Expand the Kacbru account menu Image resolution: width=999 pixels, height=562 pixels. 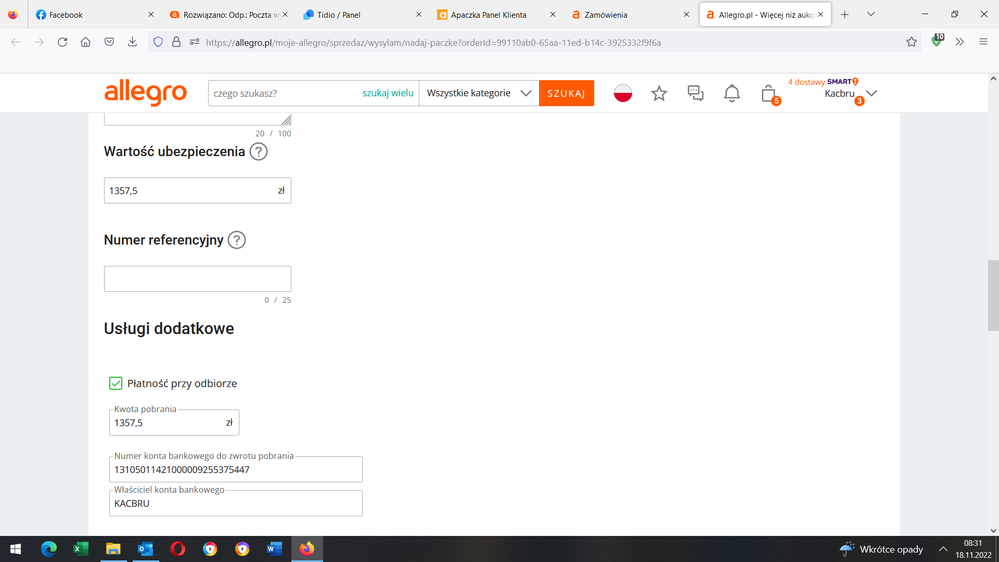coord(851,93)
